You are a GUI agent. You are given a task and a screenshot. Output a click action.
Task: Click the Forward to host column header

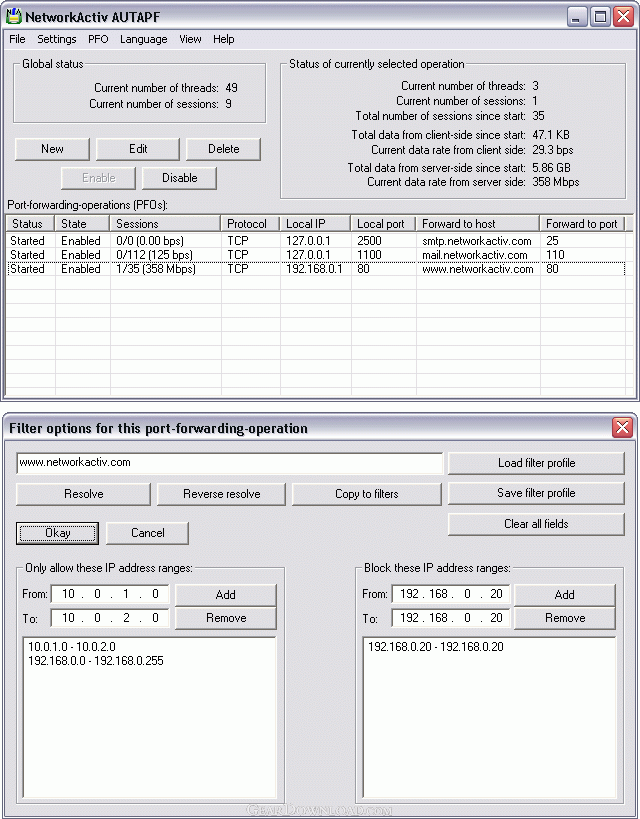478,224
